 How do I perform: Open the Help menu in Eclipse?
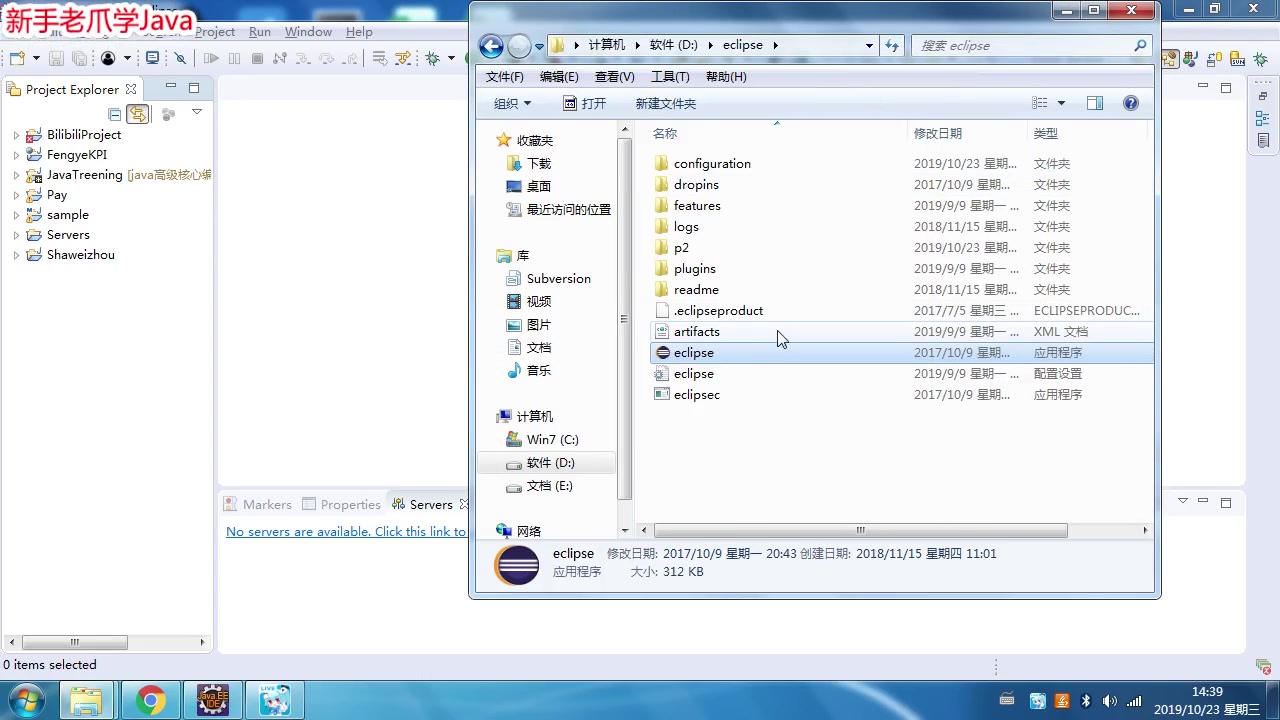359,32
